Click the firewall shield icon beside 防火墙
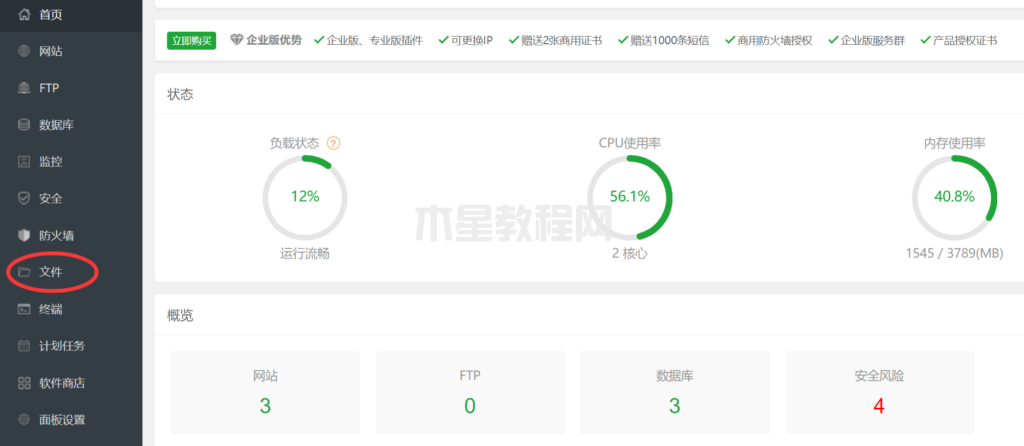The width and height of the screenshot is (1024, 446). click(24, 235)
